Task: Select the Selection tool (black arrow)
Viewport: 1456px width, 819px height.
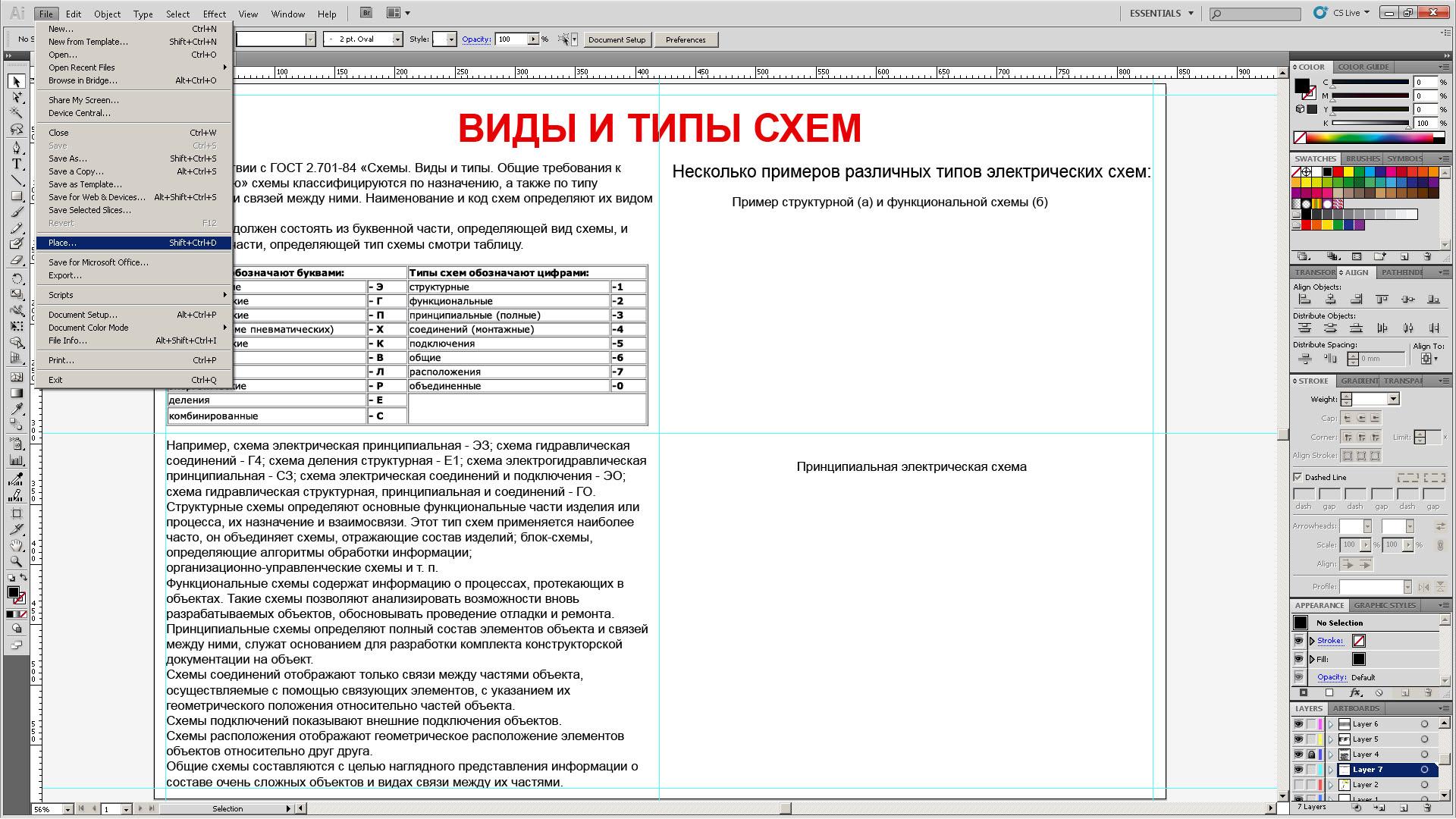Action: (x=17, y=81)
